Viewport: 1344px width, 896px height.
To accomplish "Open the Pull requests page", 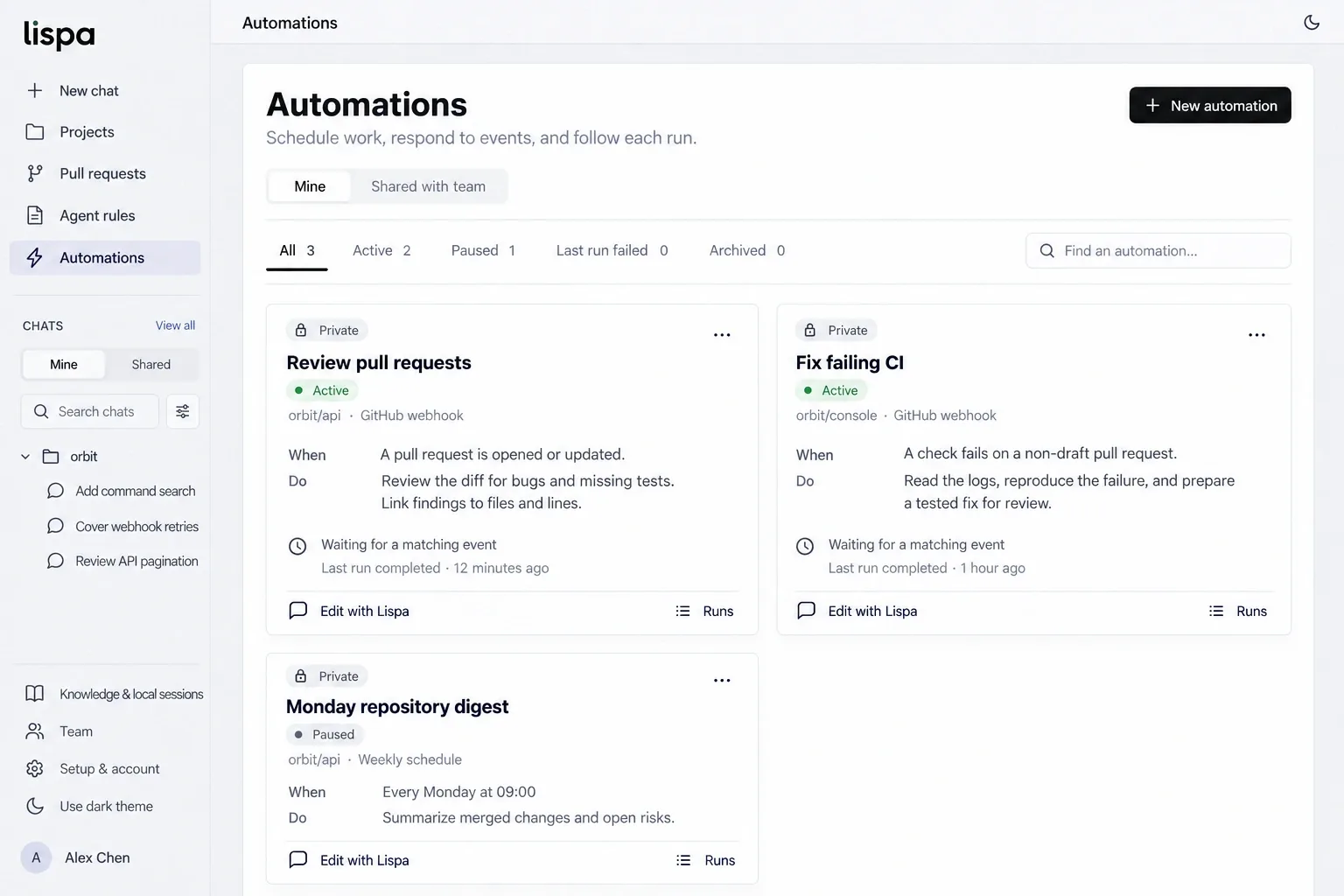I will [x=105, y=173].
